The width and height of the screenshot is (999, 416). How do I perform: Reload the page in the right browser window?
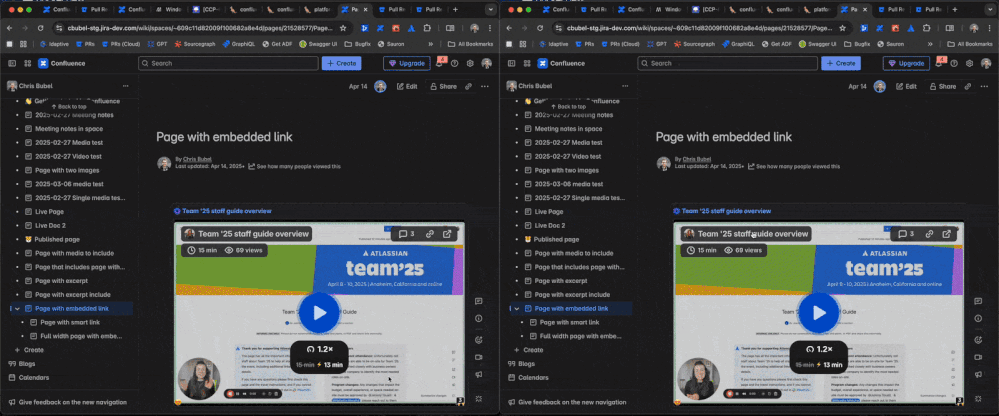click(x=540, y=28)
